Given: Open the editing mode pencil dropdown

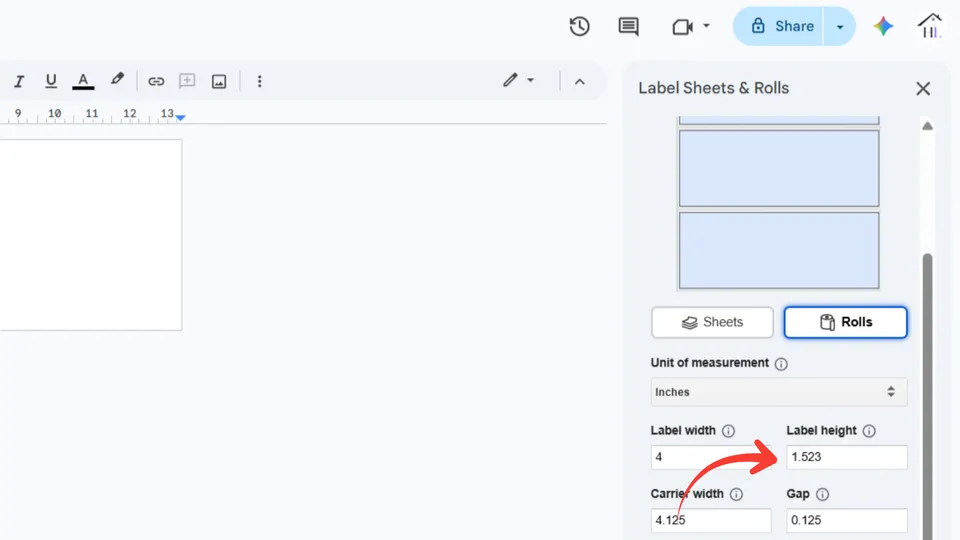Looking at the screenshot, I should pos(519,80).
